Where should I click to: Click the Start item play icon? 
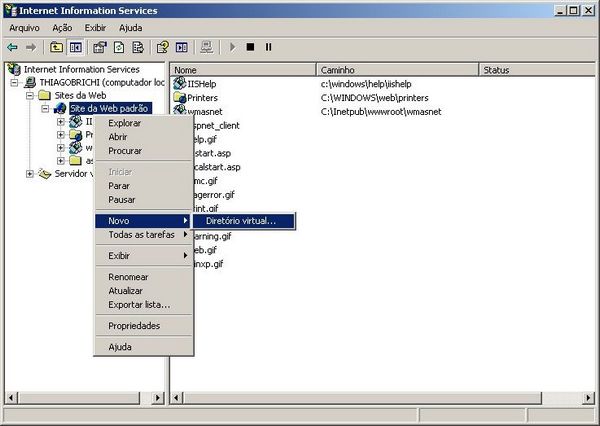(x=232, y=47)
